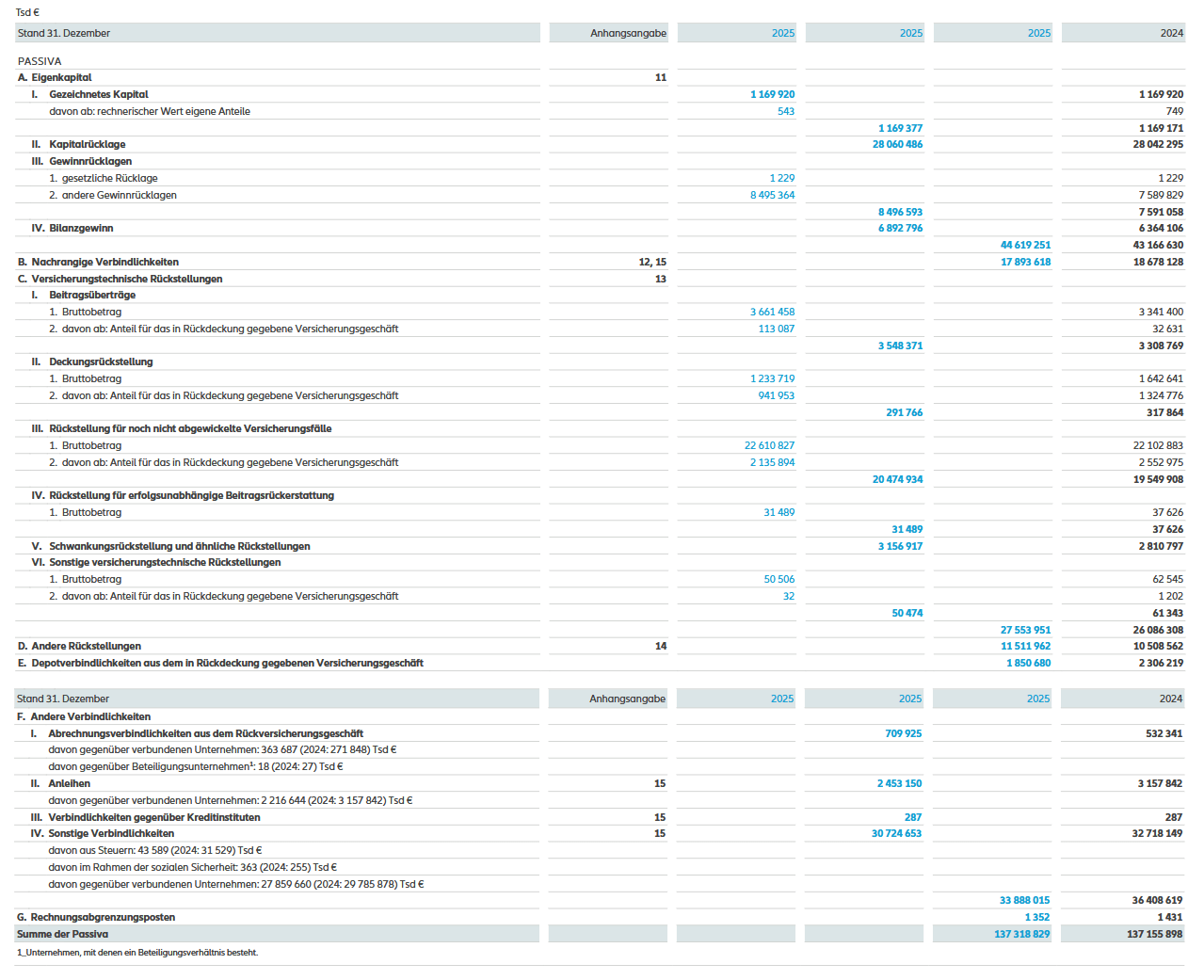Click the Sonstige Verbindlichkeiten value 30 724 653
1204x980 pixels.
pyautogui.click(x=896, y=833)
